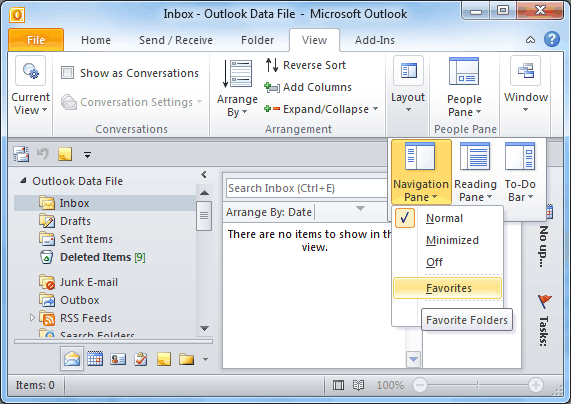Open the Window ribbon menu
571x404 pixels.
point(525,85)
